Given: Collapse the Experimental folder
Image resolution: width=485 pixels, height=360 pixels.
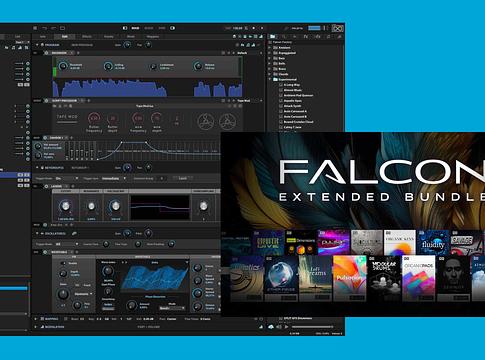Looking at the screenshot, I should click(x=270, y=80).
